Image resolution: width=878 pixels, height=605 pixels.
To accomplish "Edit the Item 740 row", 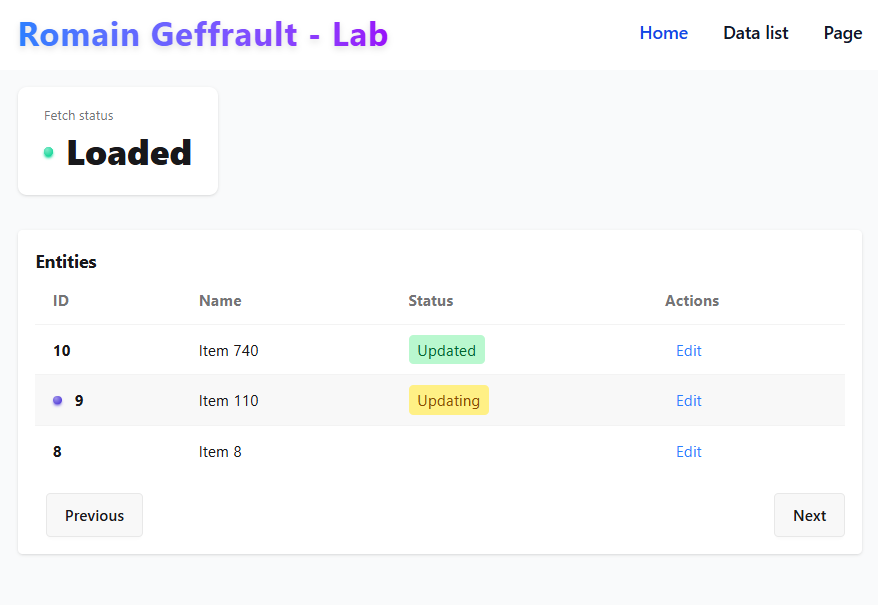I will pos(689,351).
